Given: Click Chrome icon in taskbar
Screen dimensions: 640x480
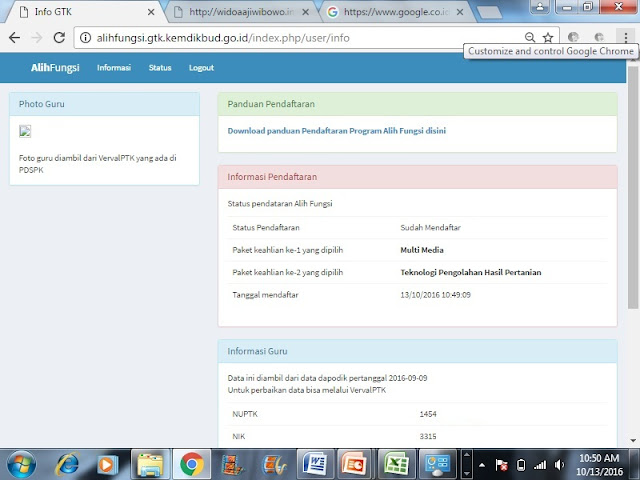Looking at the screenshot, I should tap(192, 464).
